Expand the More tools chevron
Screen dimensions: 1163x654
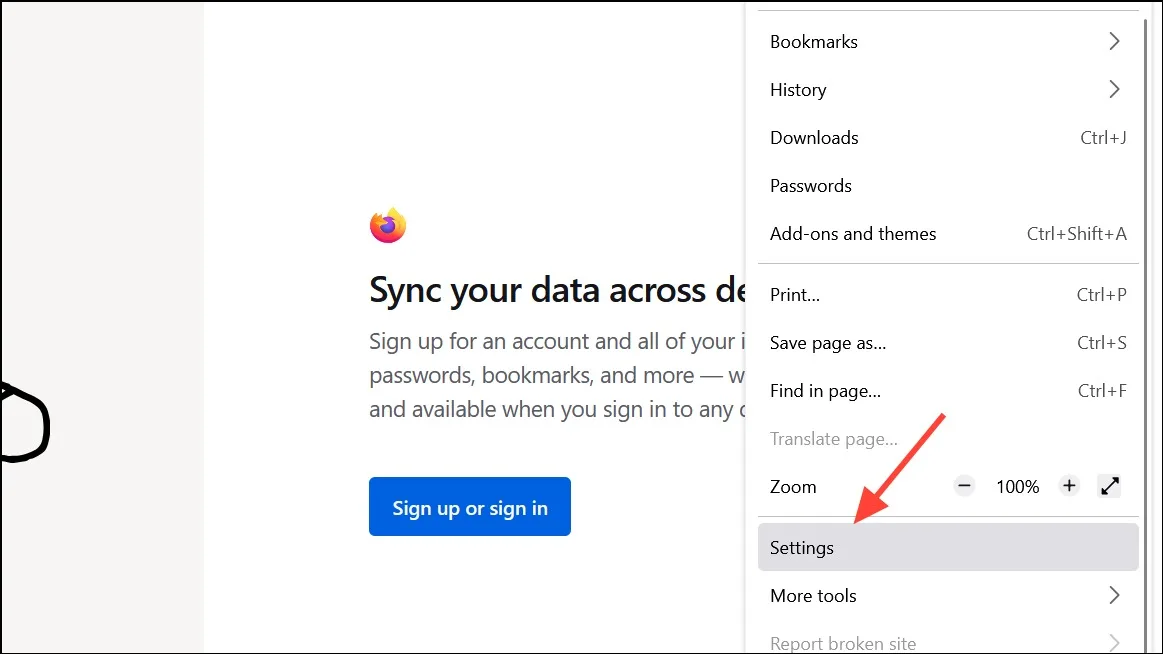pyautogui.click(x=1114, y=595)
